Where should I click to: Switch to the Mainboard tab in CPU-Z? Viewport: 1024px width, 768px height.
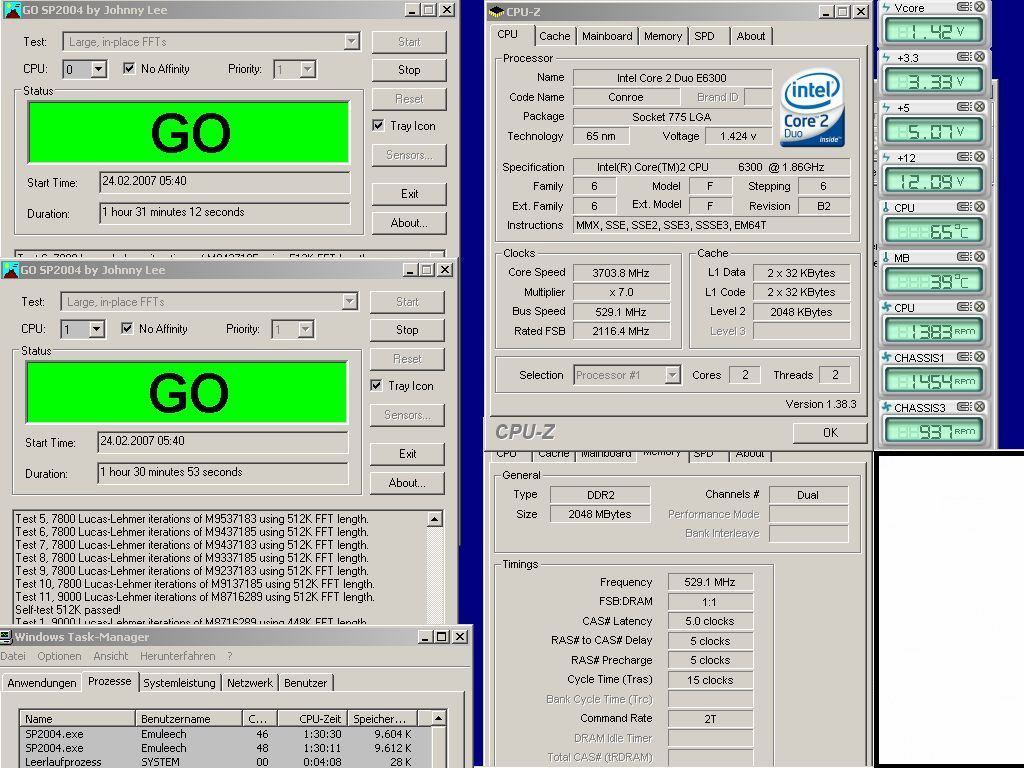pyautogui.click(x=607, y=36)
